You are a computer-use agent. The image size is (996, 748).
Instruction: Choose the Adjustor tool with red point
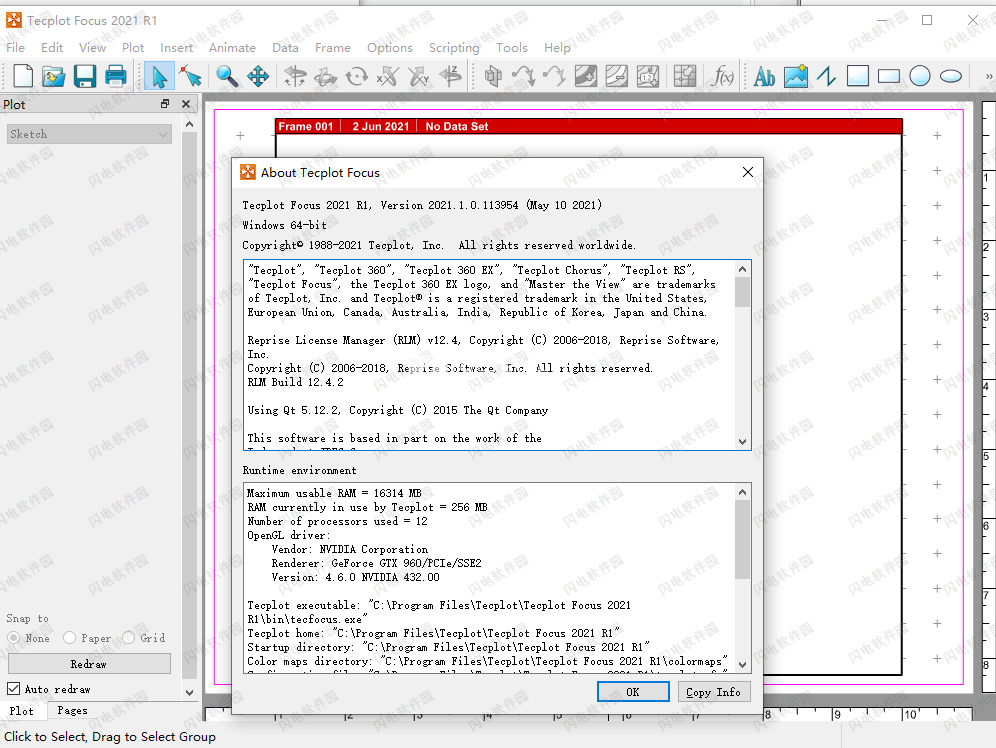coord(190,76)
